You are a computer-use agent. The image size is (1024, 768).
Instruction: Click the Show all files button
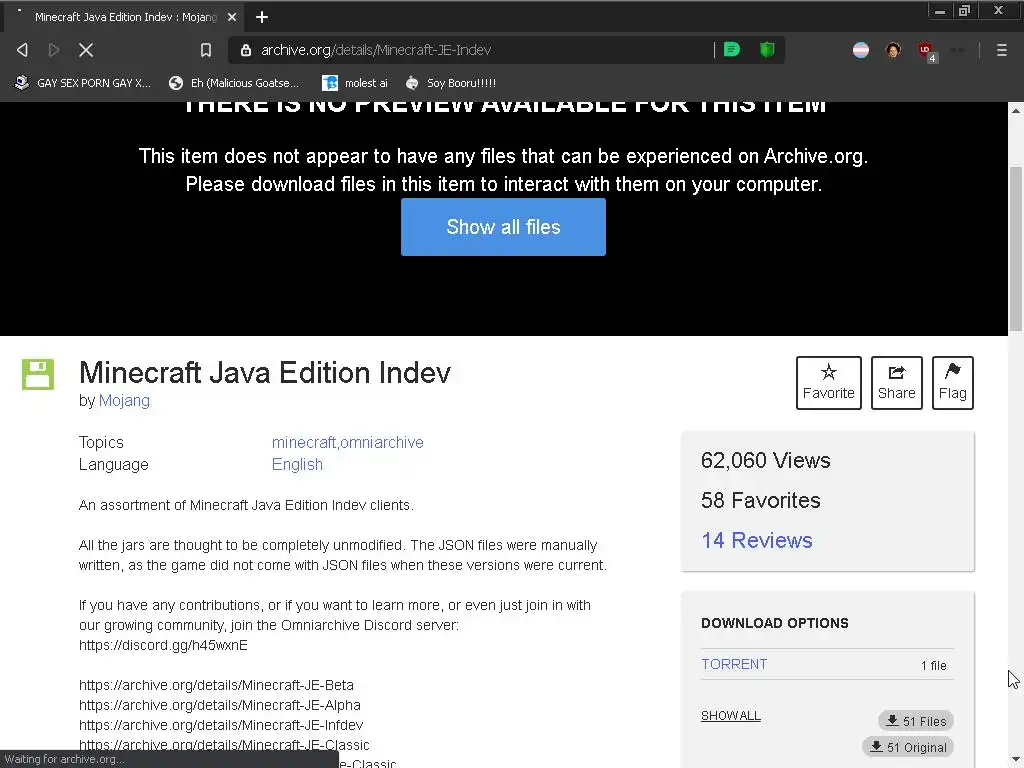[x=503, y=227]
